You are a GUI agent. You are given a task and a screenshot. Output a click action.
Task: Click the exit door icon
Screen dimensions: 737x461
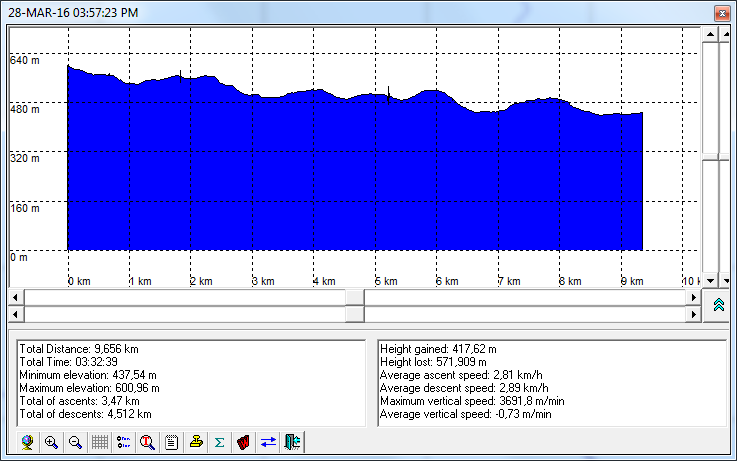click(x=291, y=442)
